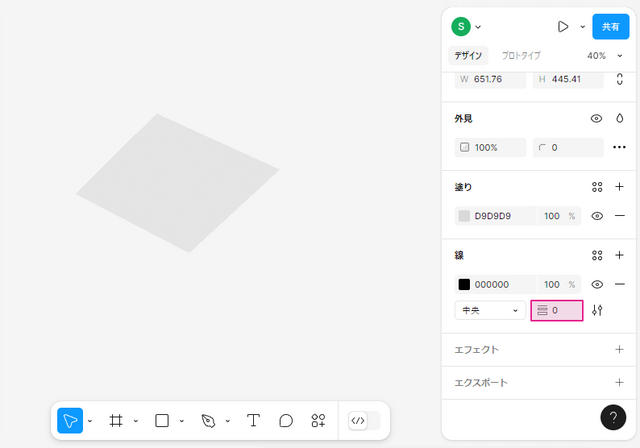This screenshot has height=448, width=640.
Task: Open stroke styles grid icon in 線
Action: pyautogui.click(x=597, y=255)
